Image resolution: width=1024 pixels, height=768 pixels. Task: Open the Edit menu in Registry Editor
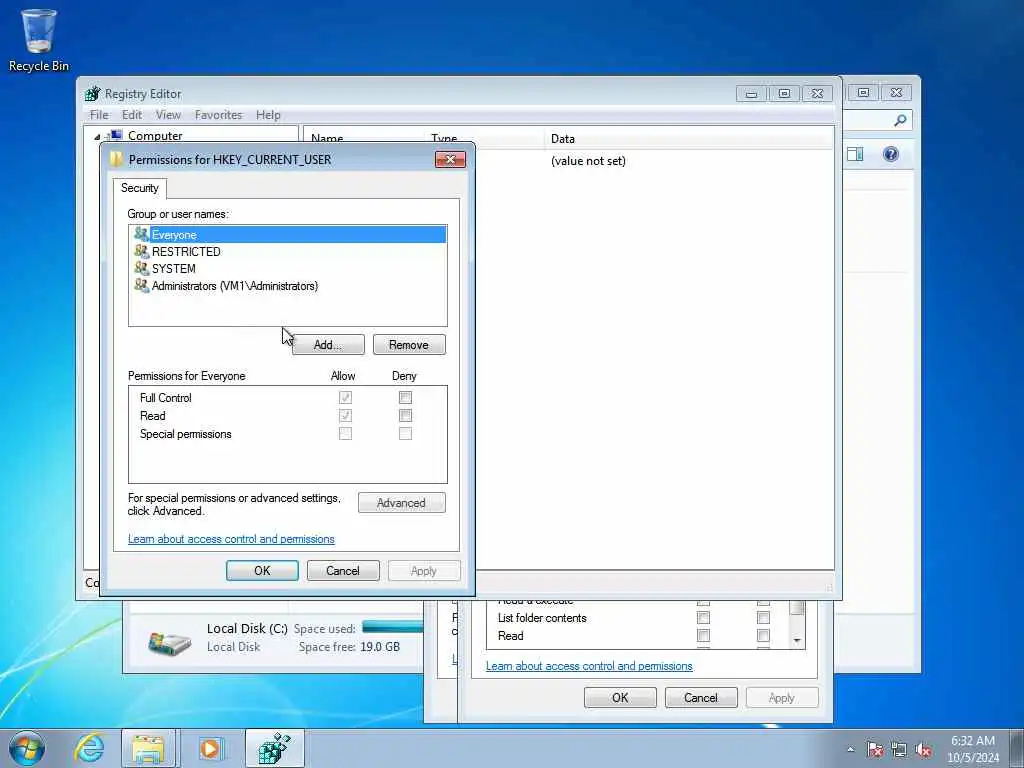point(132,115)
